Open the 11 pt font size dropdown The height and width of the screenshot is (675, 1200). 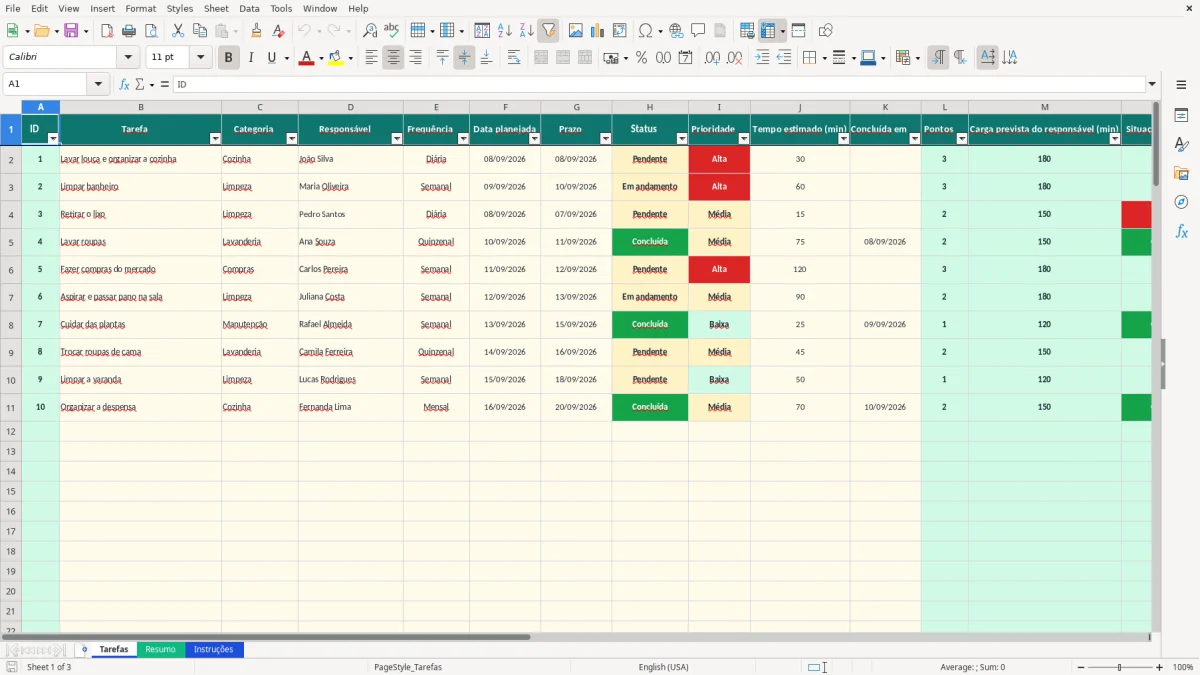coord(201,58)
